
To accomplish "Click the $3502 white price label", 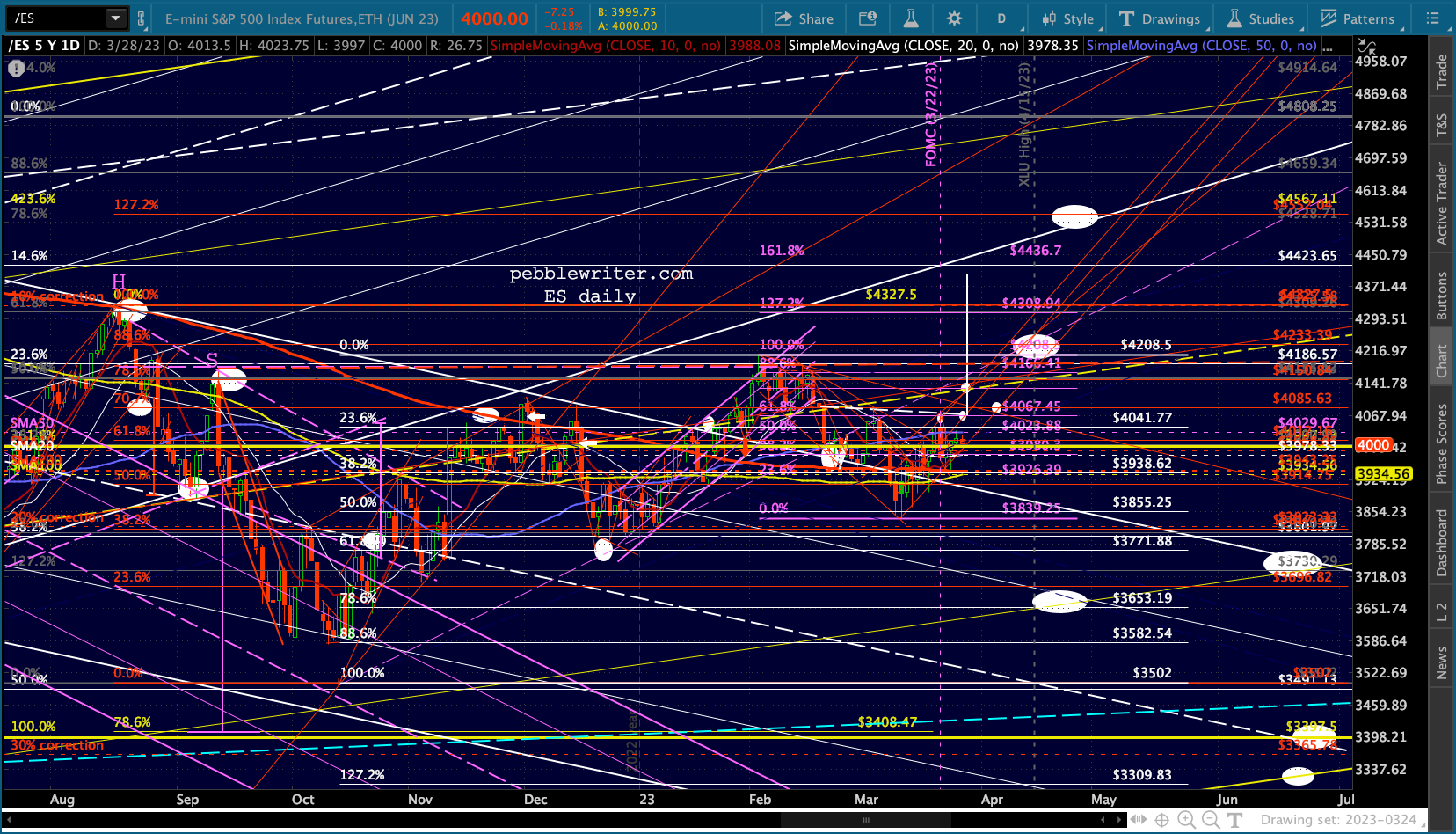I will (1152, 673).
